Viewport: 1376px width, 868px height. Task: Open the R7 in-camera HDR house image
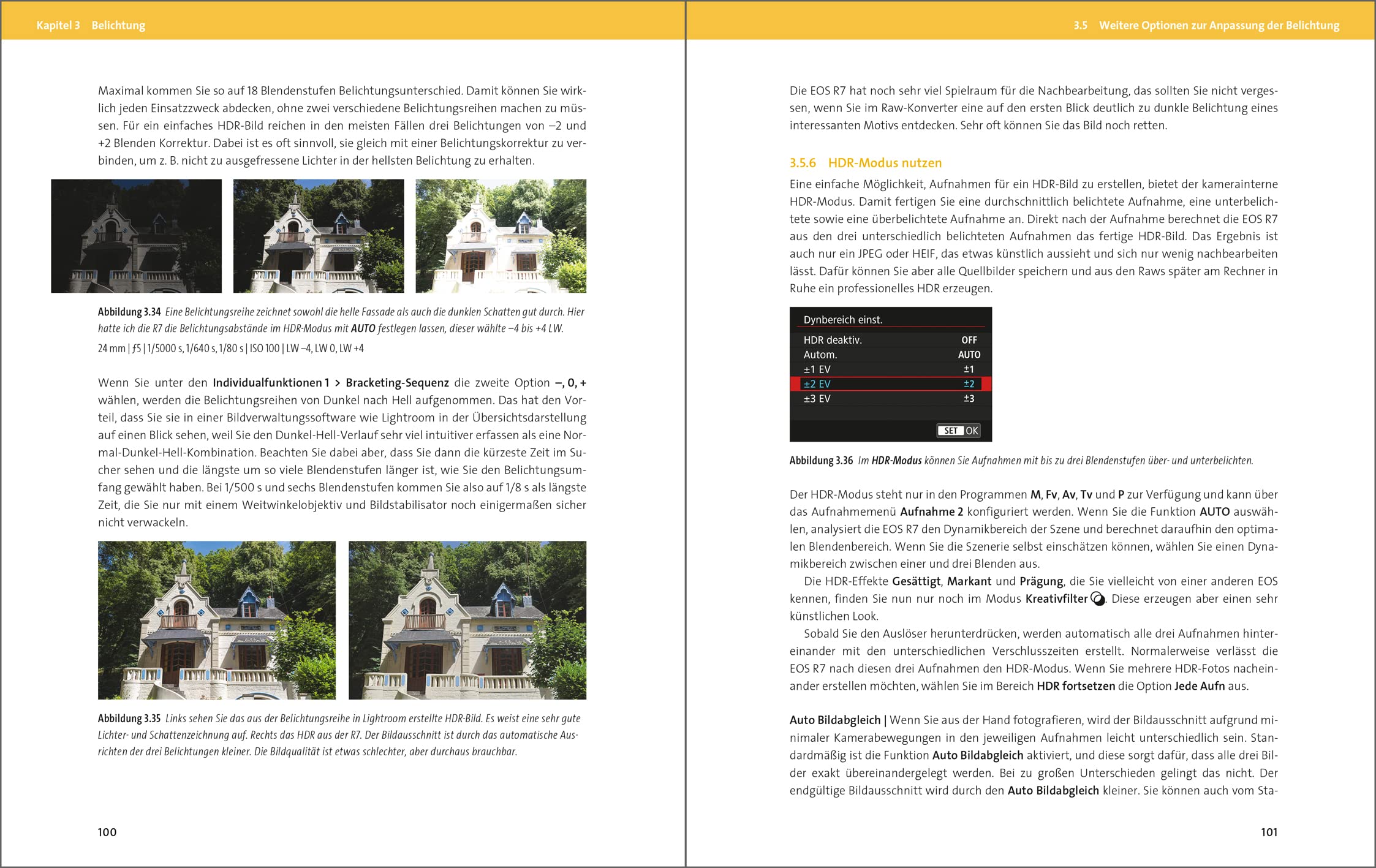coord(467,620)
